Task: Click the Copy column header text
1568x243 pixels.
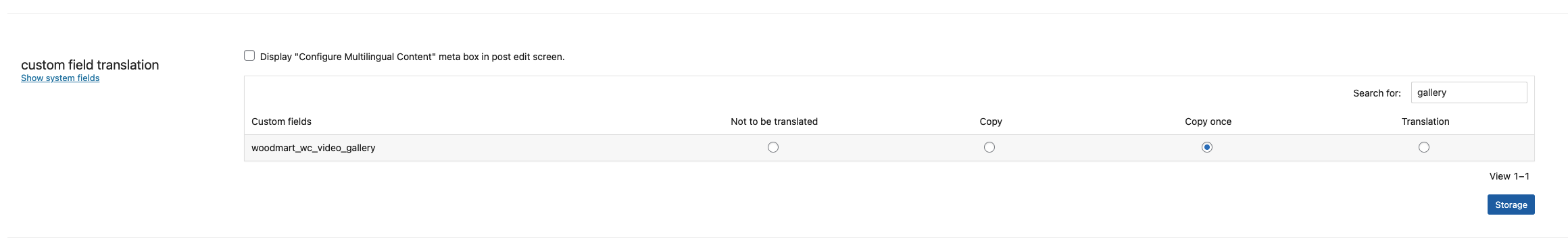Action: click(x=990, y=122)
